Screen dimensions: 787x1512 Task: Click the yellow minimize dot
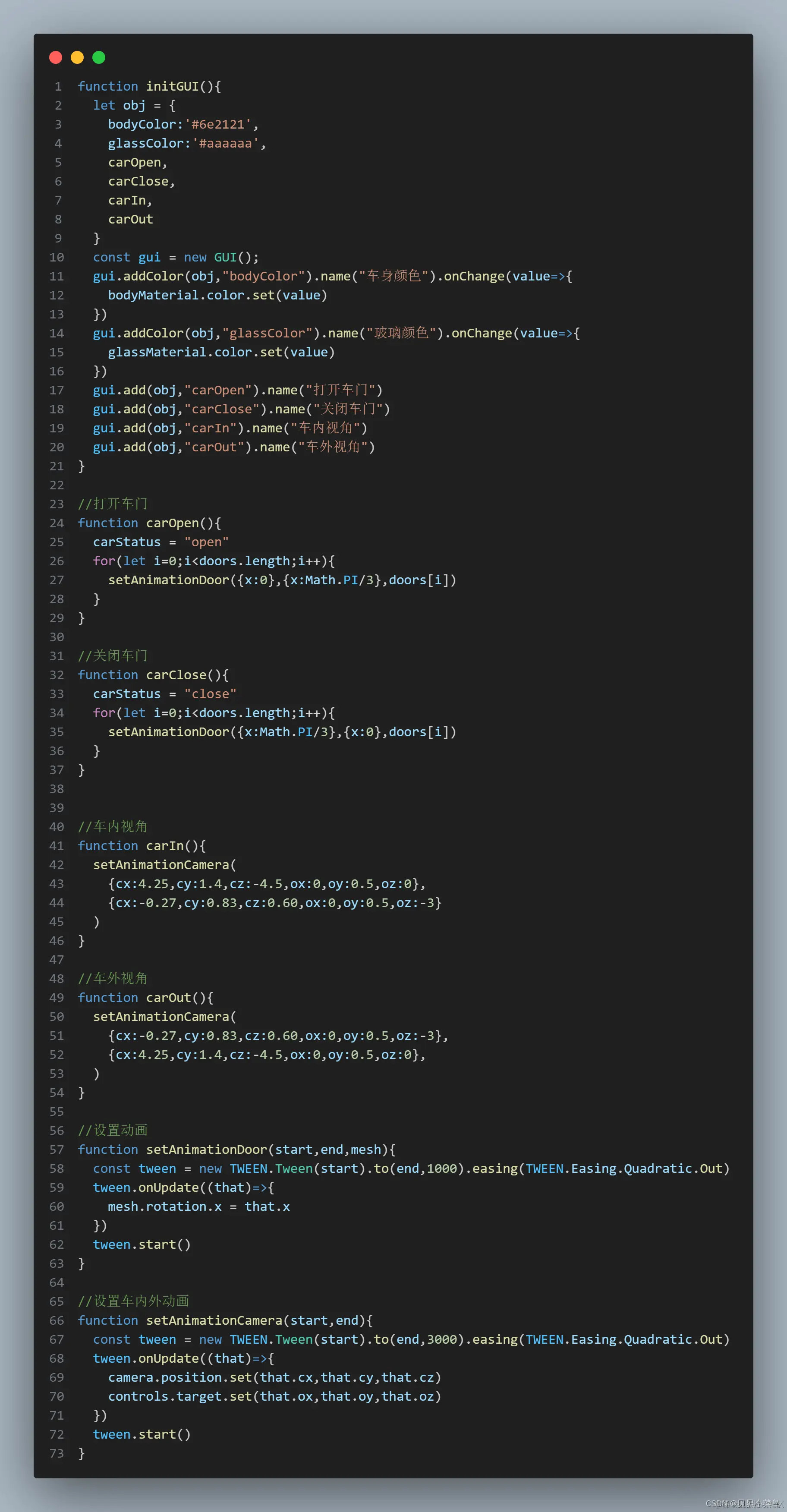77,57
